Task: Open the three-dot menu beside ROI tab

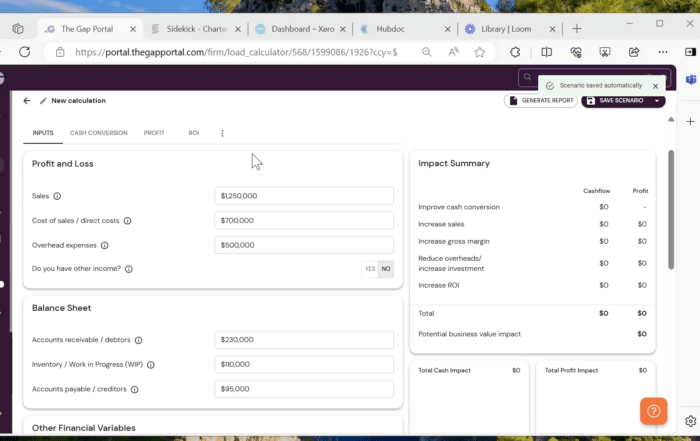Action: [222, 132]
